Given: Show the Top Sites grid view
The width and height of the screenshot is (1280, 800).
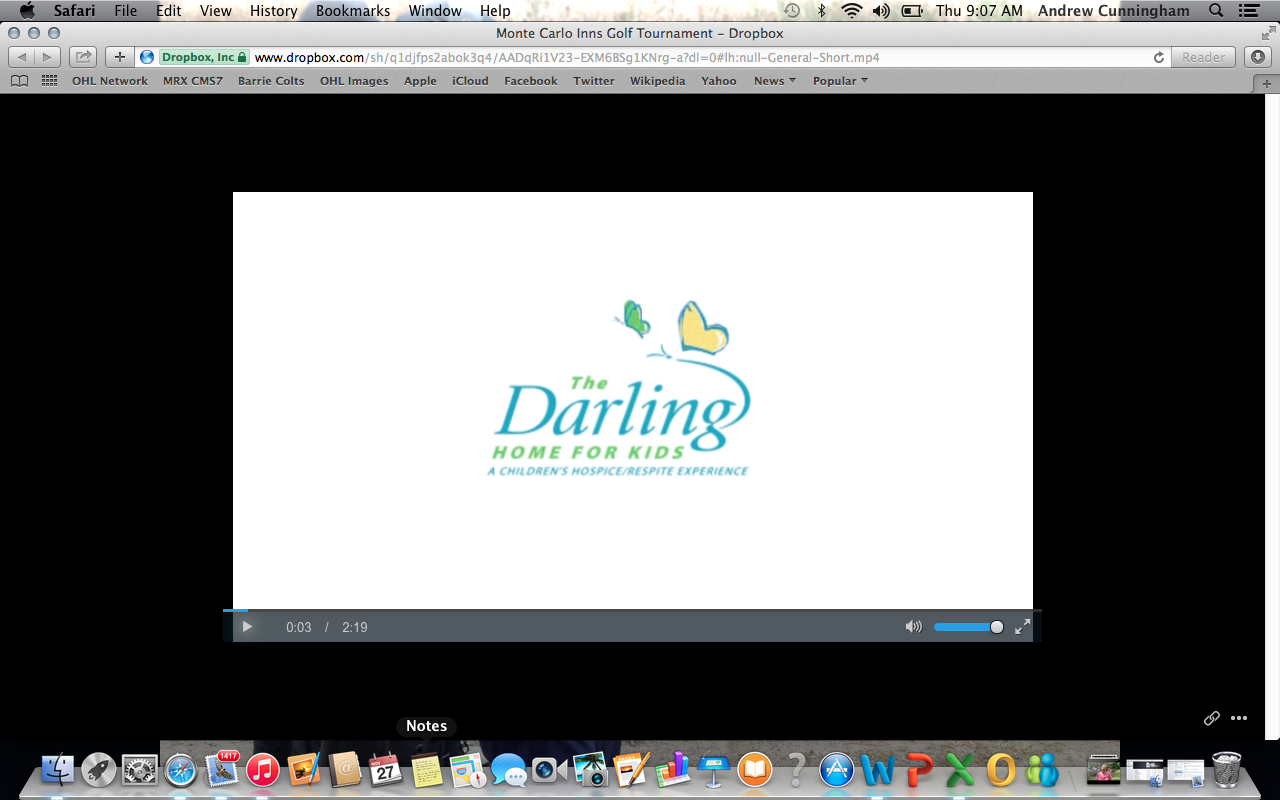Looking at the screenshot, I should point(47,80).
